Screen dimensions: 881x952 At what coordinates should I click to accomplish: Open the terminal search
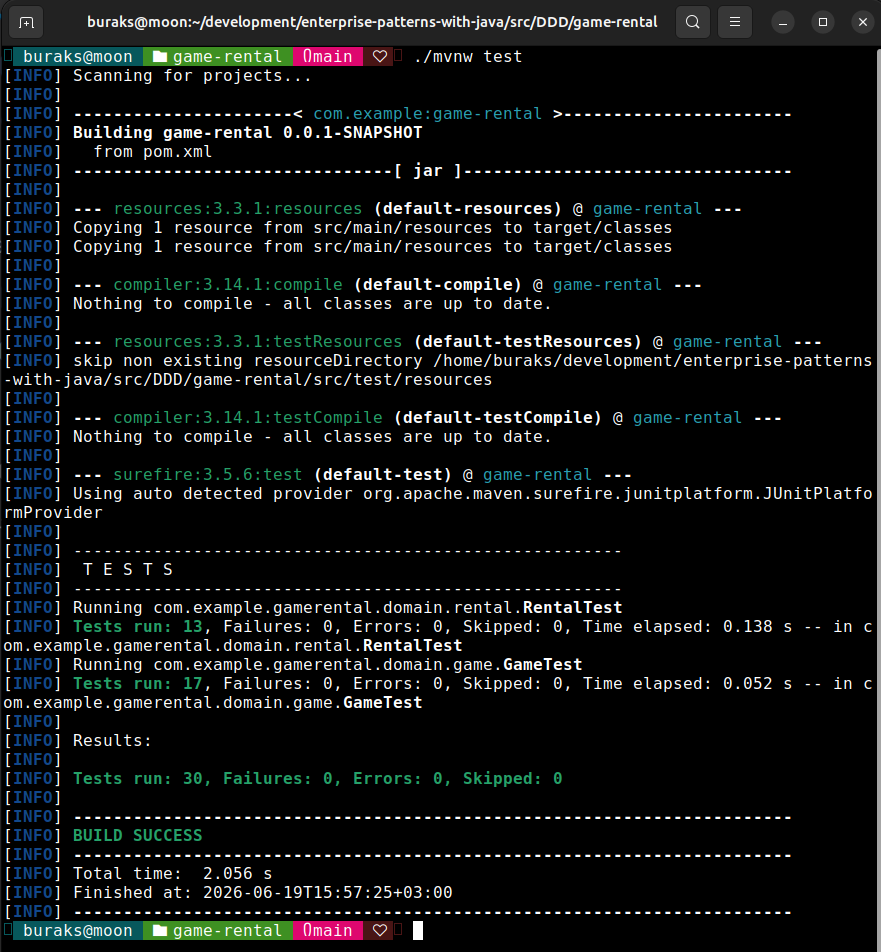click(693, 22)
